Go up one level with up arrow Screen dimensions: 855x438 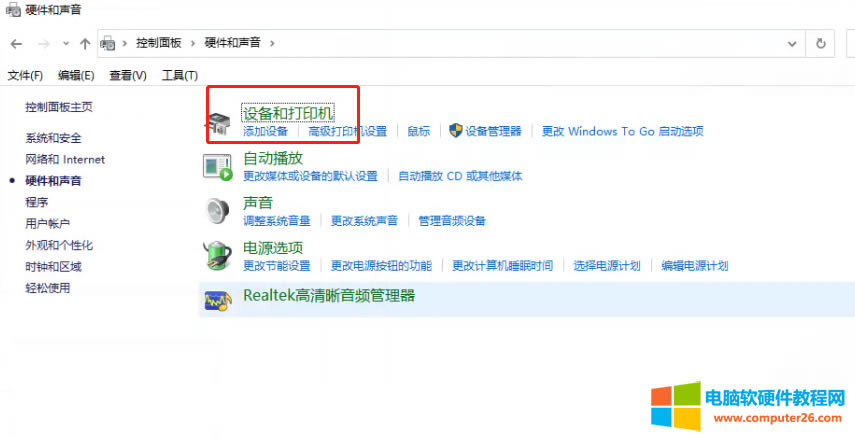point(85,44)
